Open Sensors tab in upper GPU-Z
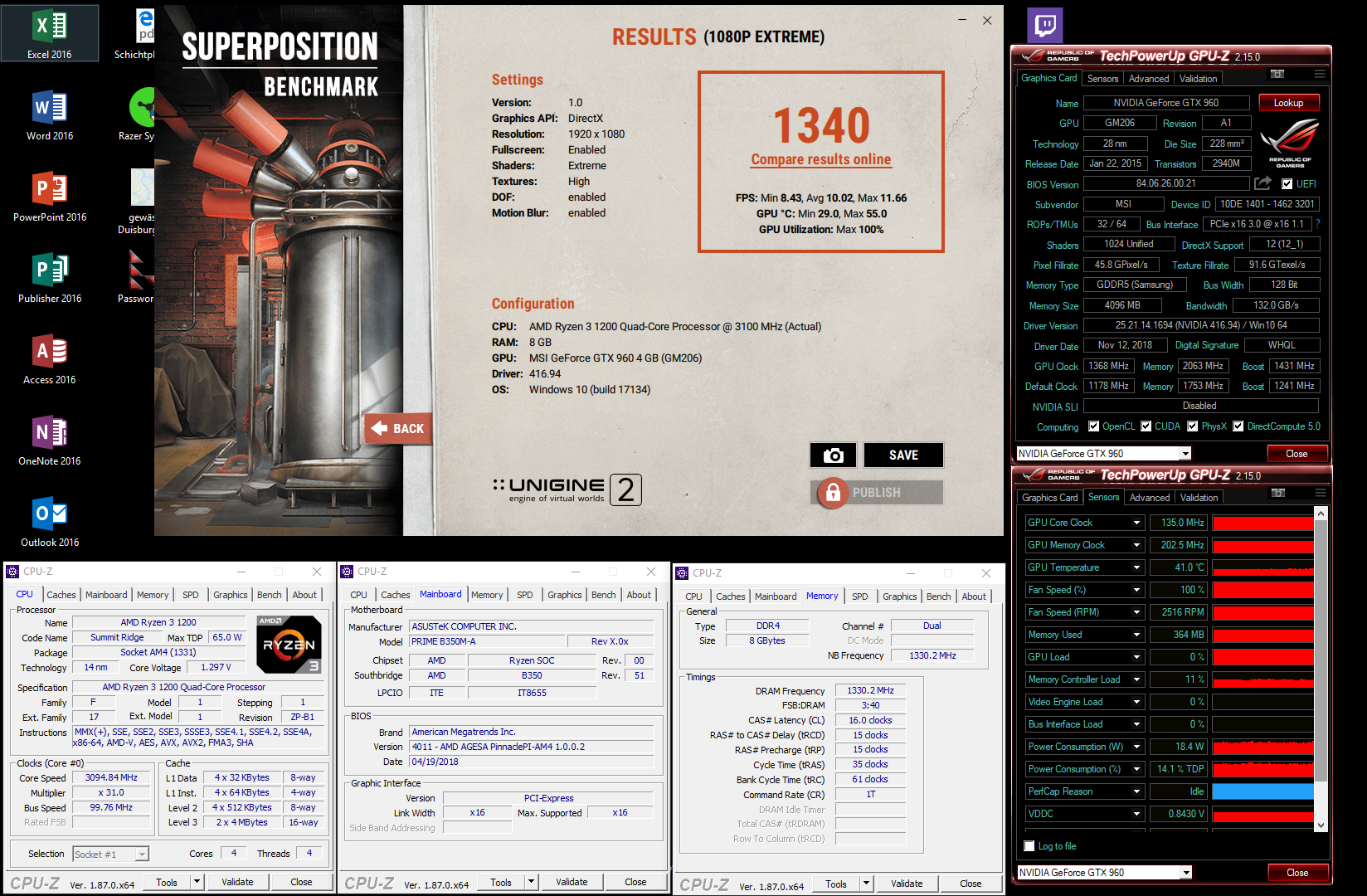1367x896 pixels. (1102, 79)
